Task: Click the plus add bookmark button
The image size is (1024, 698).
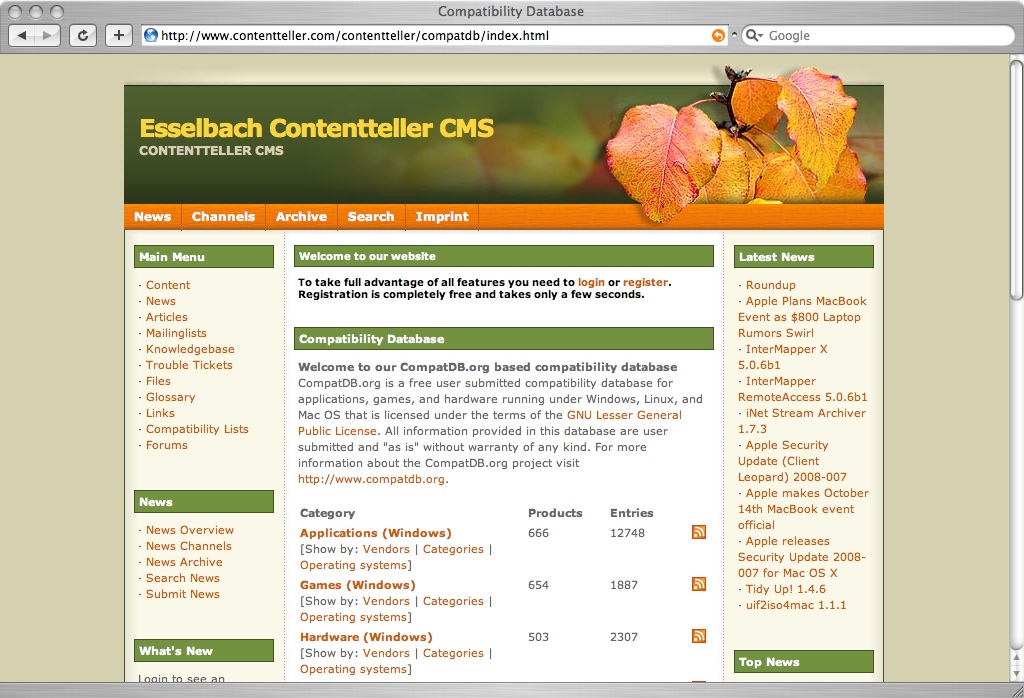Action: [119, 35]
